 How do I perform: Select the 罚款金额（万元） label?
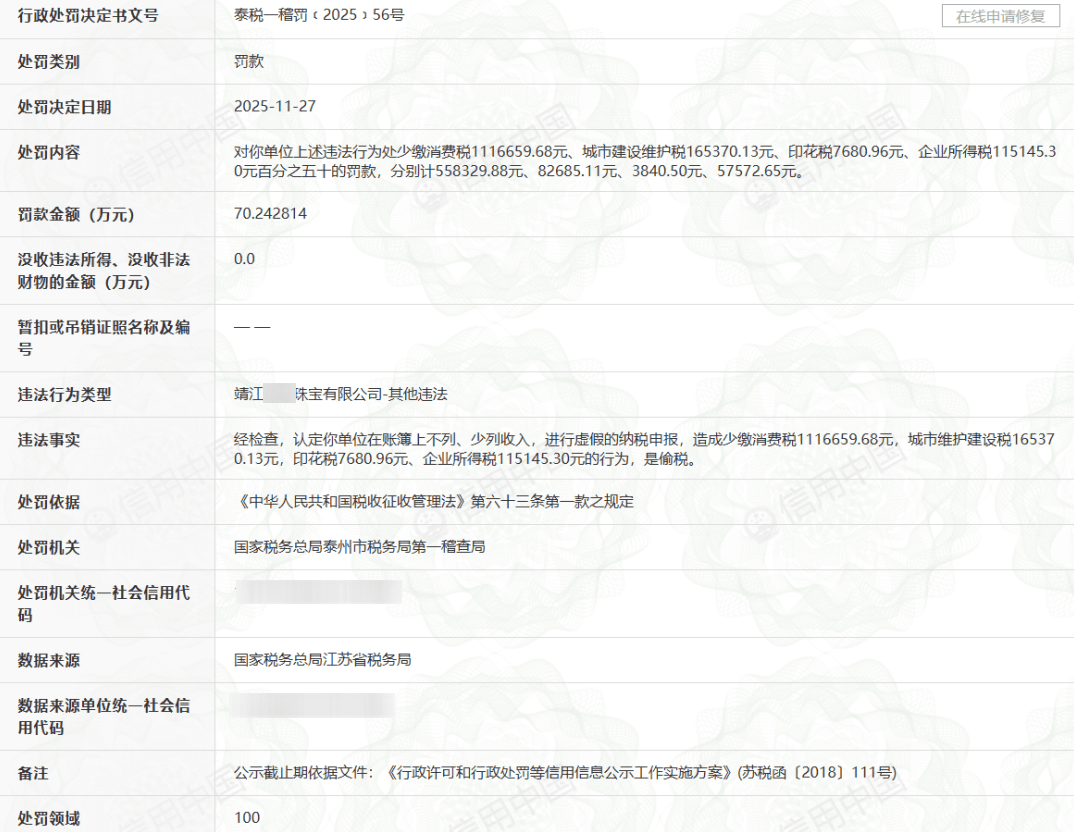tap(76, 214)
